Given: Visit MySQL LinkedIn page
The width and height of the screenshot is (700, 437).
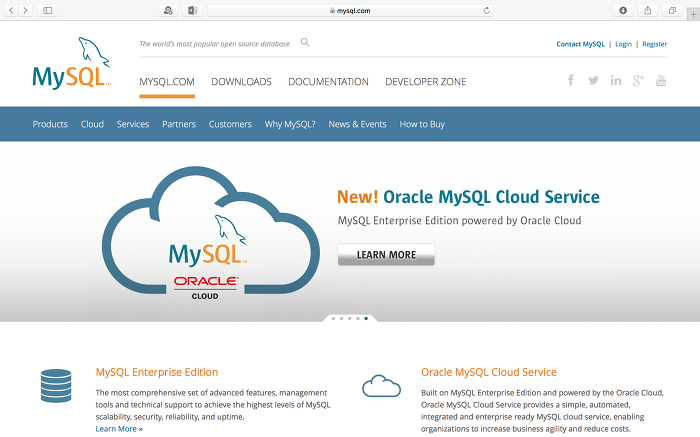Looking at the screenshot, I should [616, 80].
